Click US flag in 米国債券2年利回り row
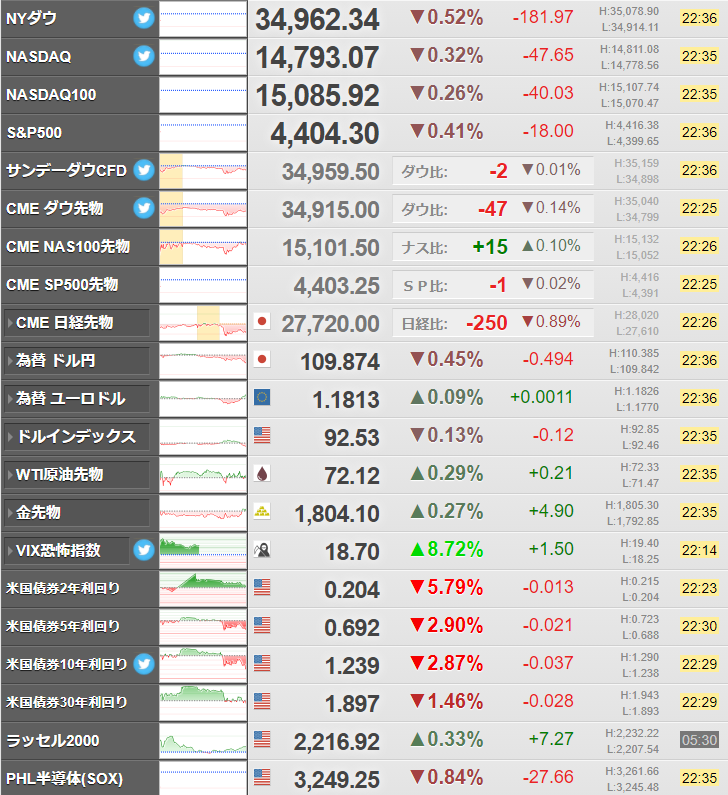This screenshot has width=728, height=795. pos(262,587)
